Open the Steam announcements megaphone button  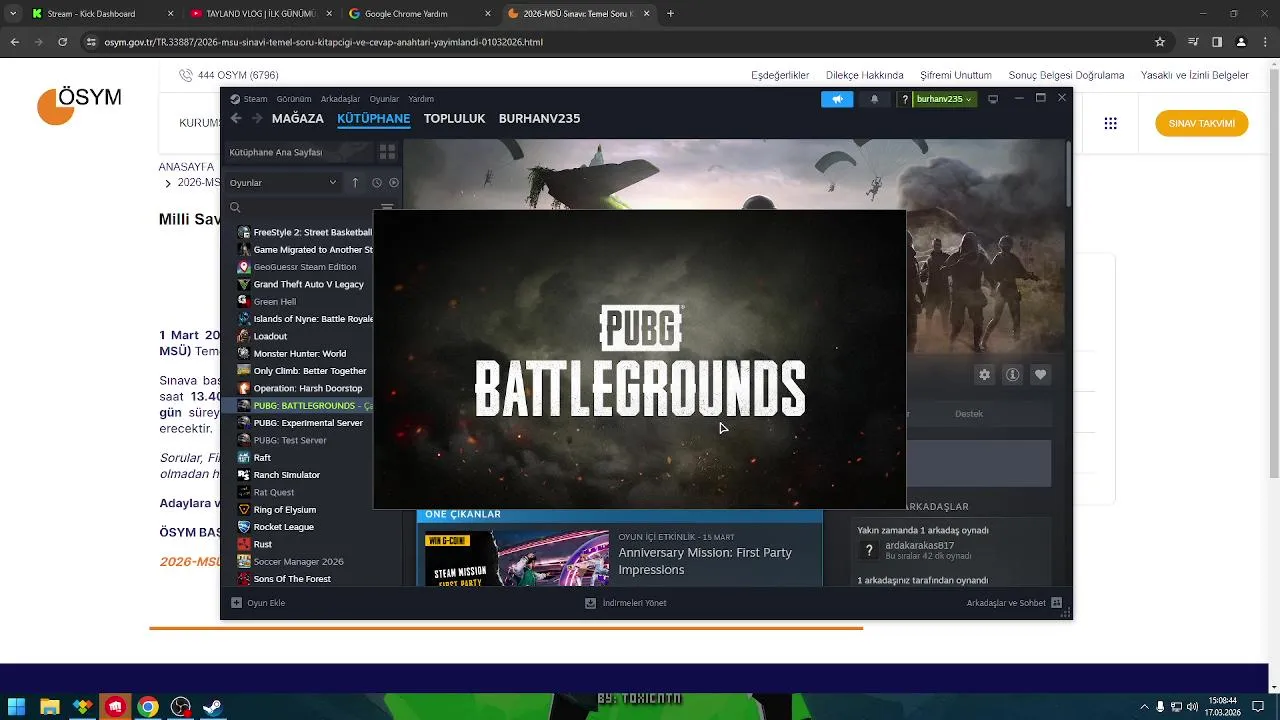coord(837,99)
